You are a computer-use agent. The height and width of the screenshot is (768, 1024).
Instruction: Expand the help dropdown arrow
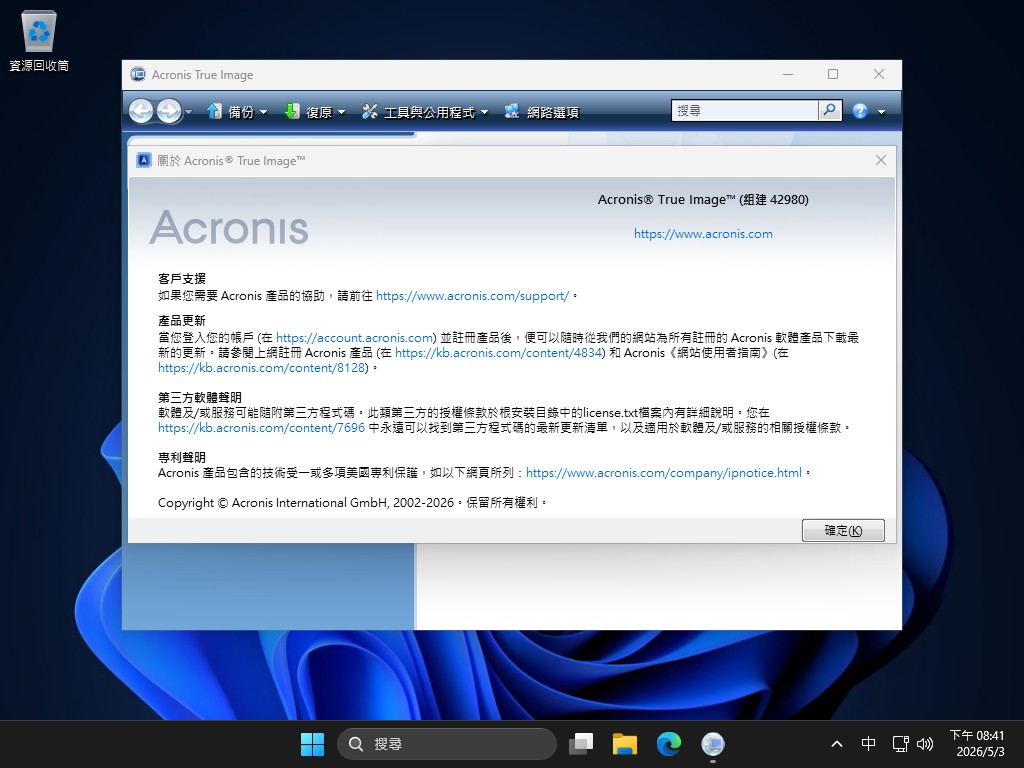pyautogui.click(x=882, y=112)
